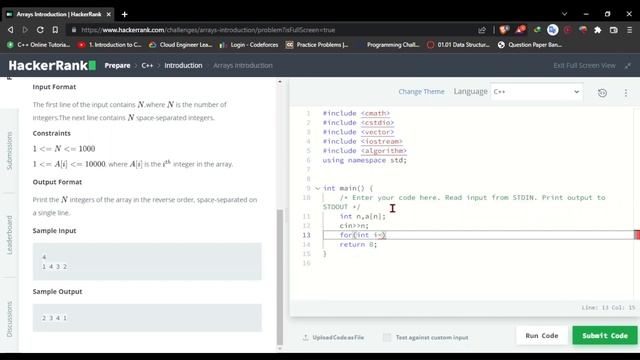The image size is (640, 360).
Task: Open the tab search chevron
Action: coord(564,14)
